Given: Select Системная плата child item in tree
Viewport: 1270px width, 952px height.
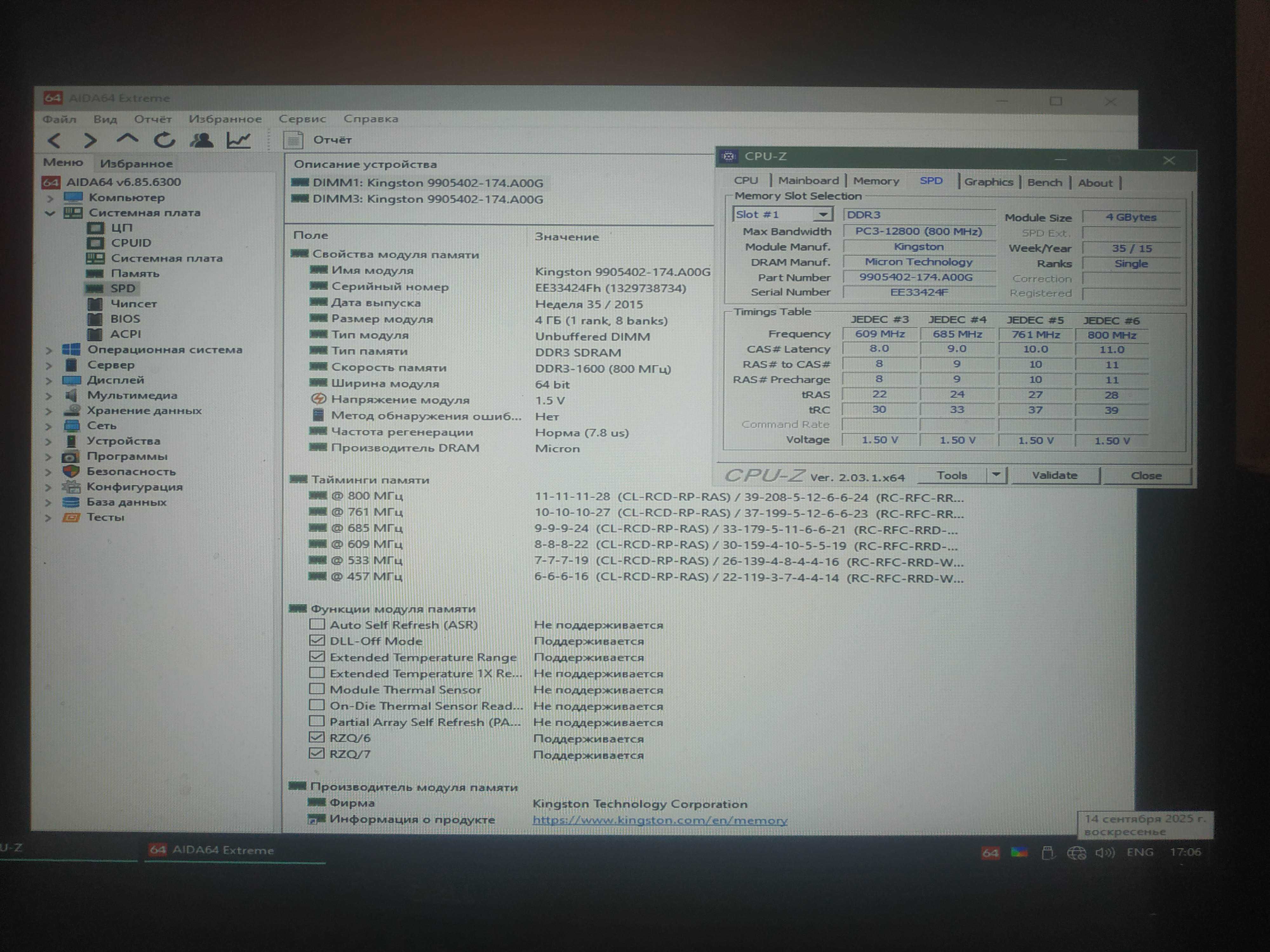Looking at the screenshot, I should pyautogui.click(x=166, y=258).
